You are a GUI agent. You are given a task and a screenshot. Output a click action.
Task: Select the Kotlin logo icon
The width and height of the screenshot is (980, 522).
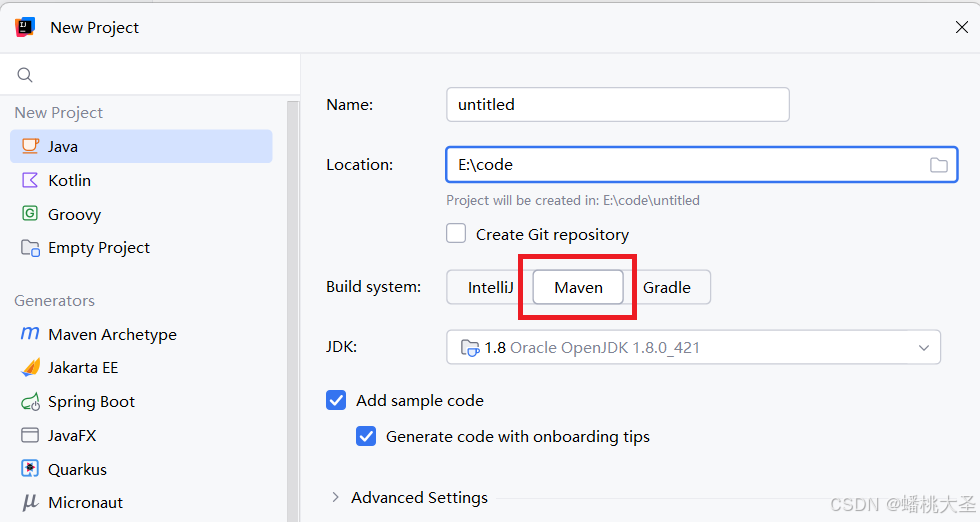click(x=30, y=180)
